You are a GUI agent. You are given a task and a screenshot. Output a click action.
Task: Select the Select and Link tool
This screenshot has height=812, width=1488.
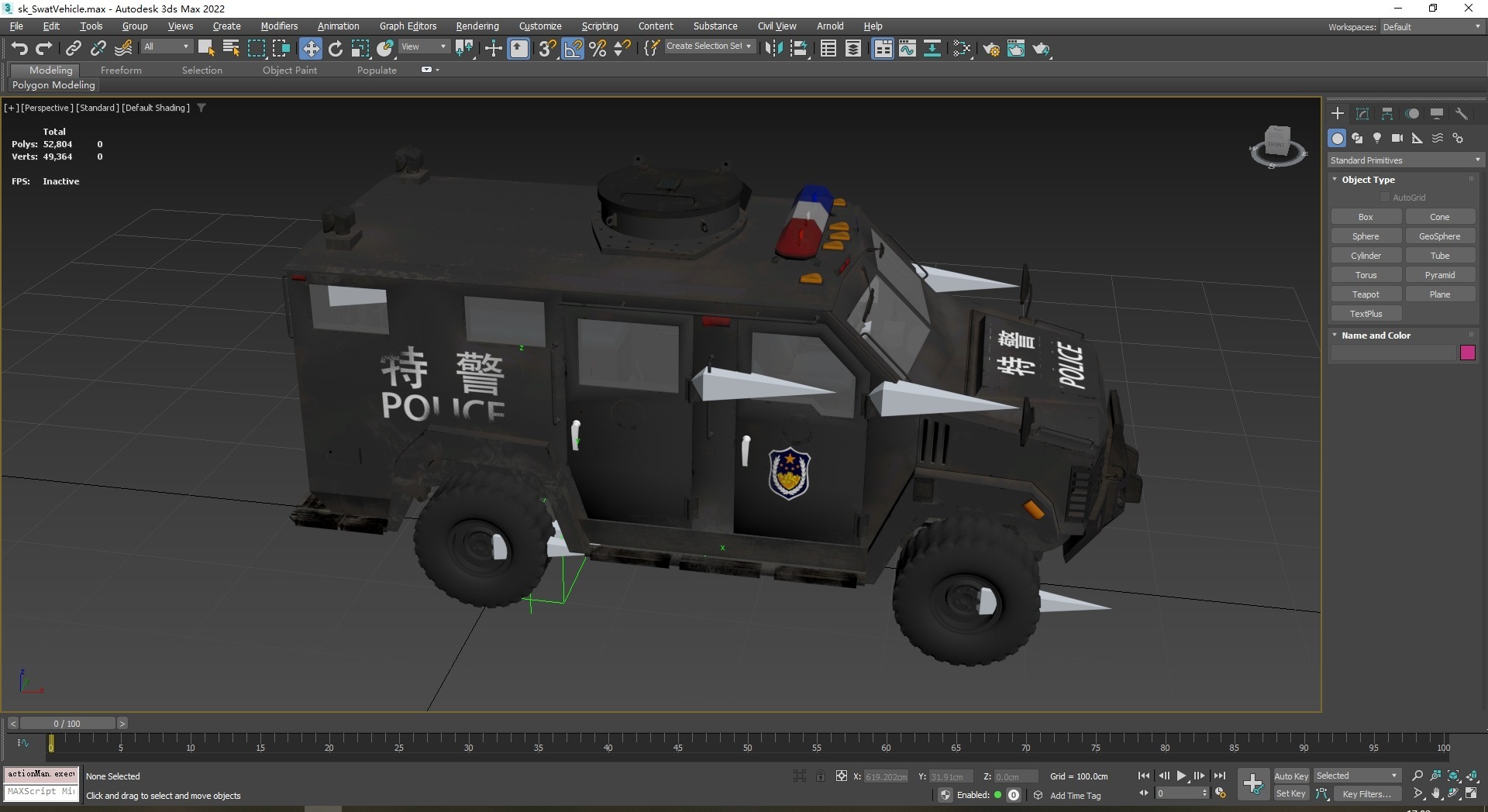click(x=74, y=48)
